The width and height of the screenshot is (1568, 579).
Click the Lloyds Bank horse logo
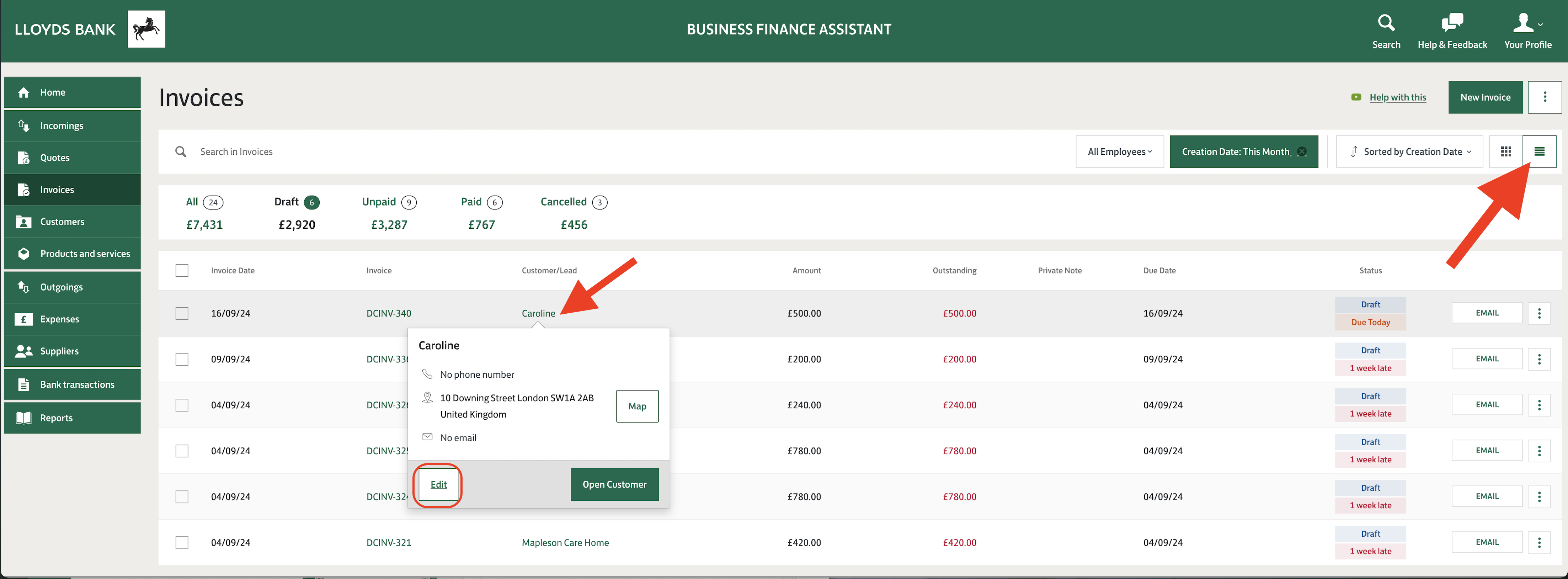pyautogui.click(x=146, y=28)
